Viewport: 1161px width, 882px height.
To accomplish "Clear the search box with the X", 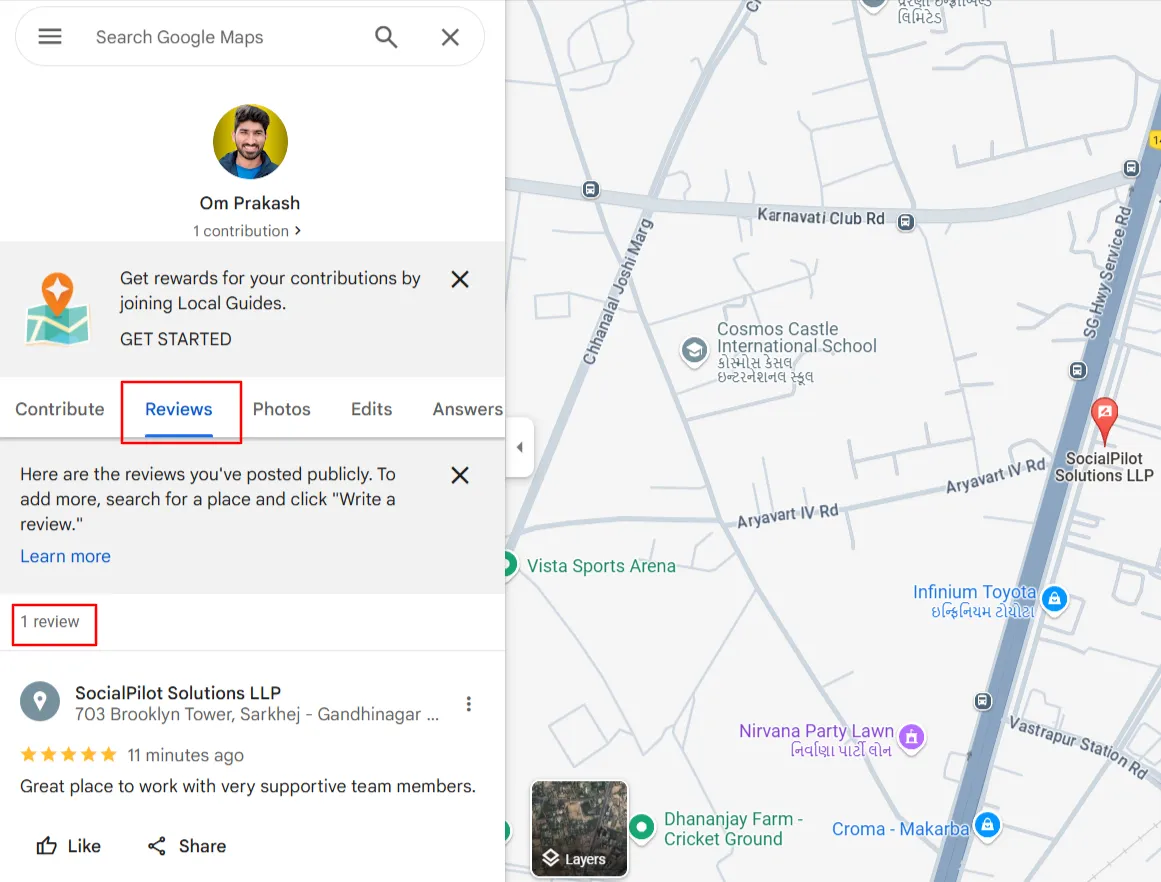I will 449,36.
